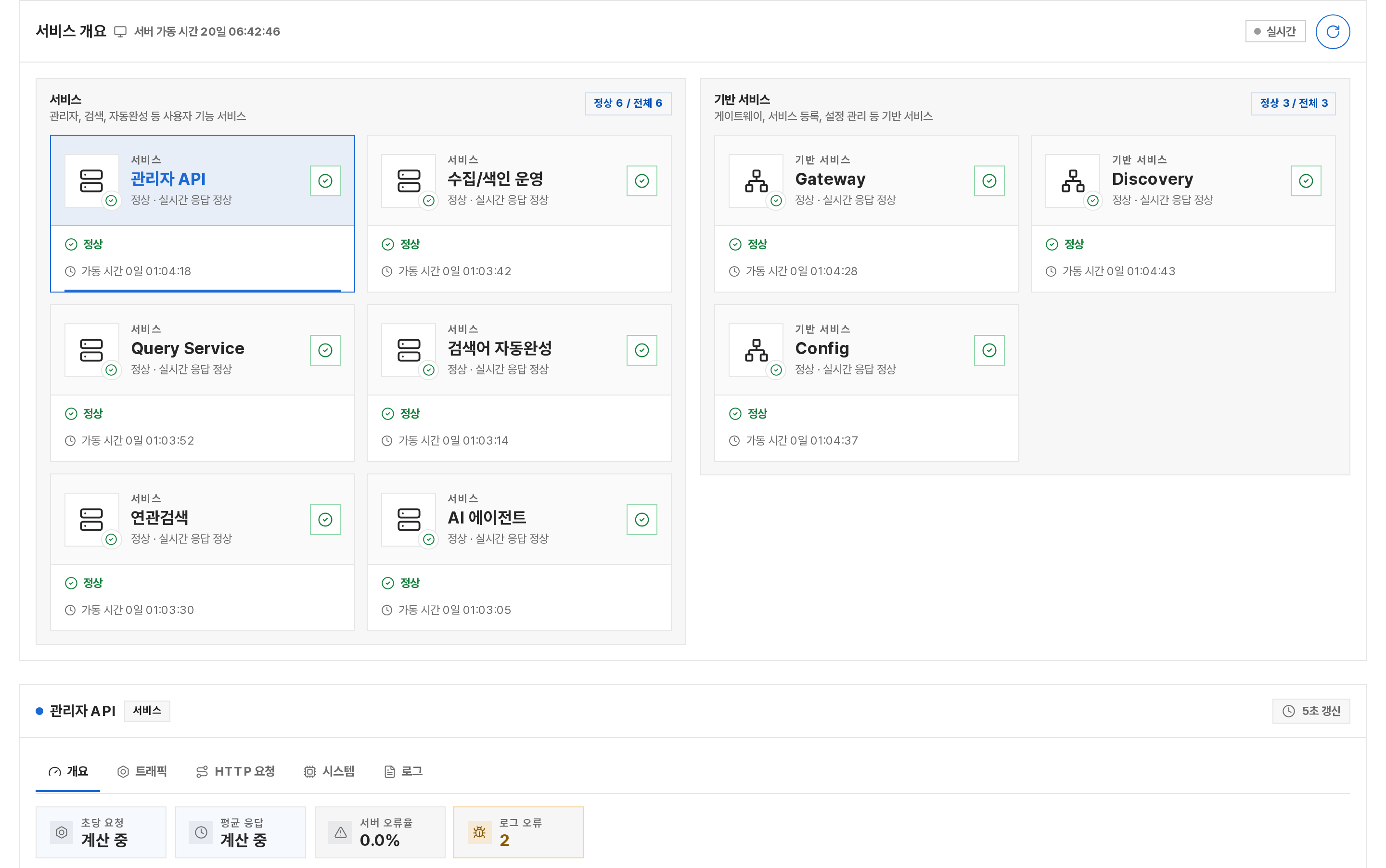Screen dimensions: 1386x868
Task: Switch to the 트래픽 tab
Action: click(142, 772)
